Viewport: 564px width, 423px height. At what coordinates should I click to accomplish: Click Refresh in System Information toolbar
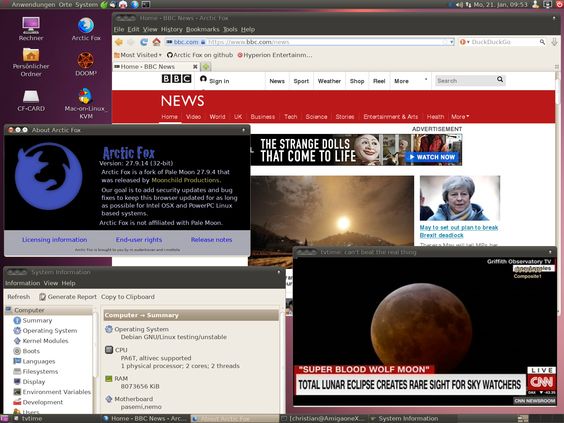point(19,297)
